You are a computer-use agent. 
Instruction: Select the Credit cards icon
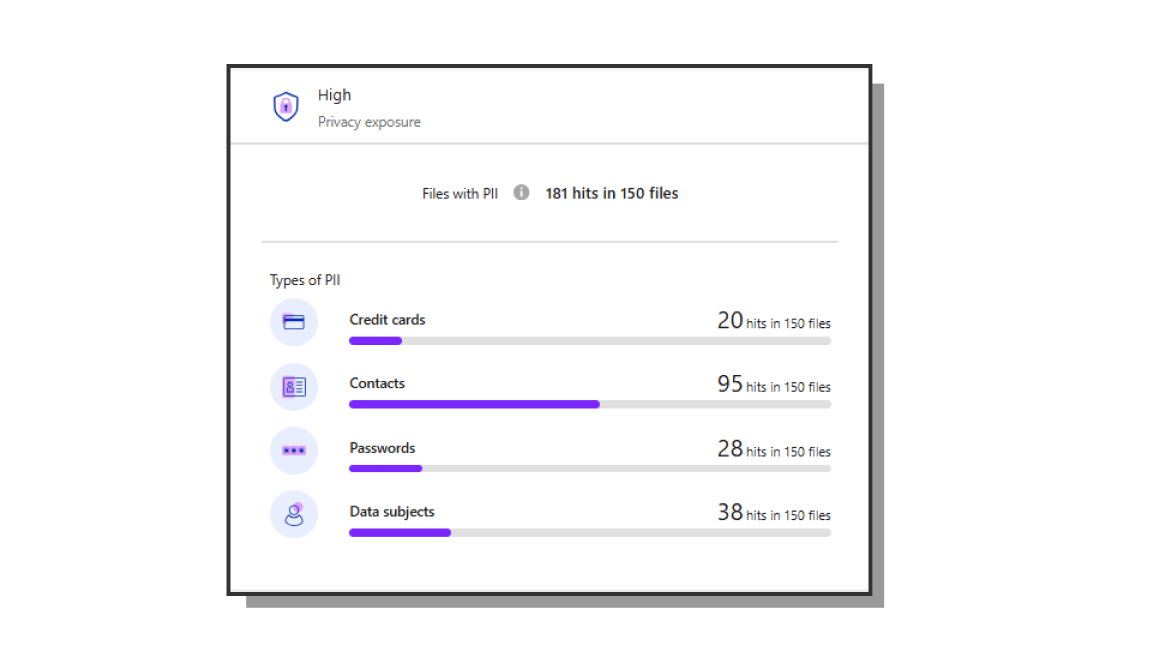click(293, 322)
